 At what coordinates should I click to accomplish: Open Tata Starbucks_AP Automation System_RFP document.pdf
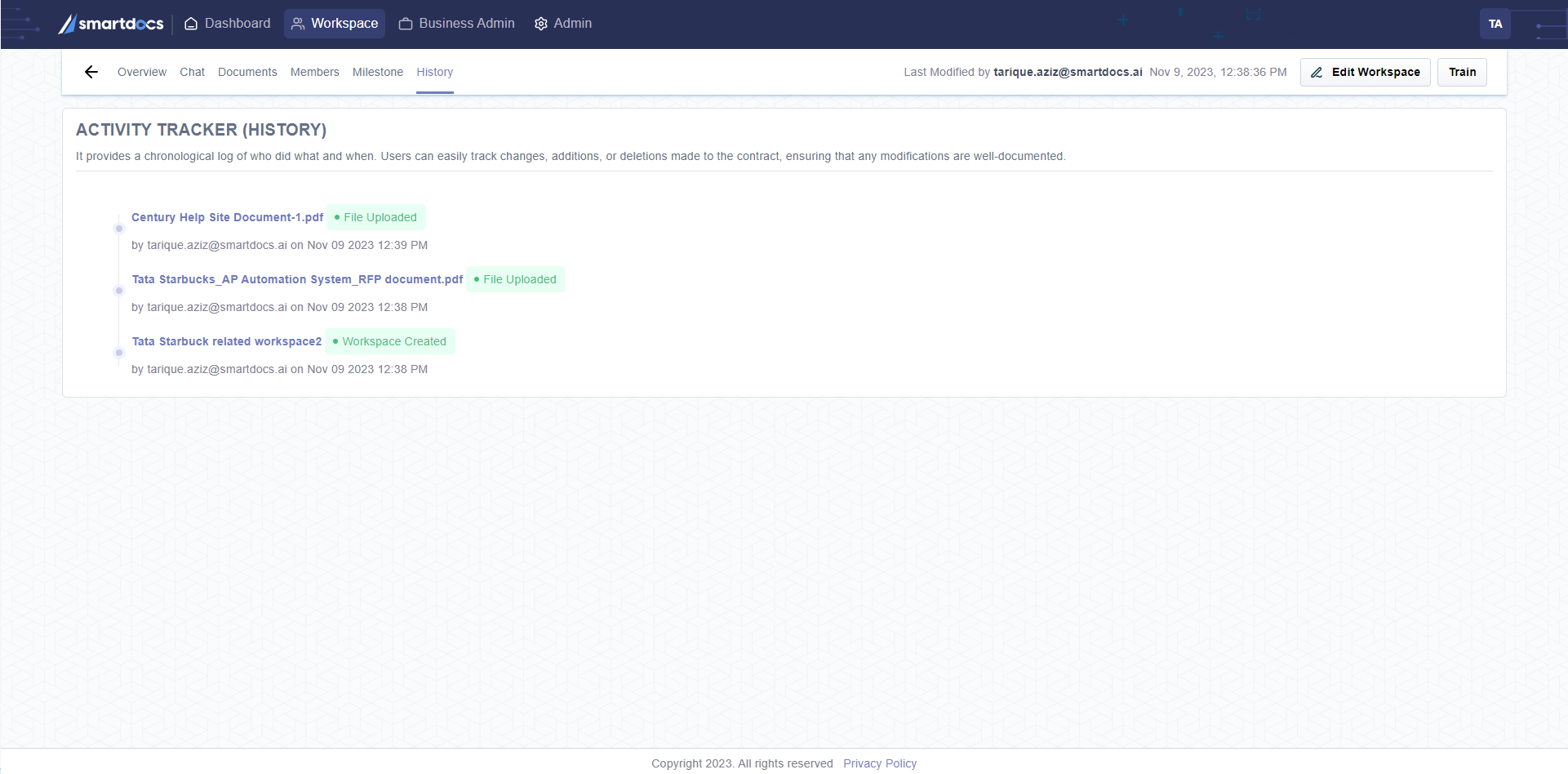click(297, 279)
